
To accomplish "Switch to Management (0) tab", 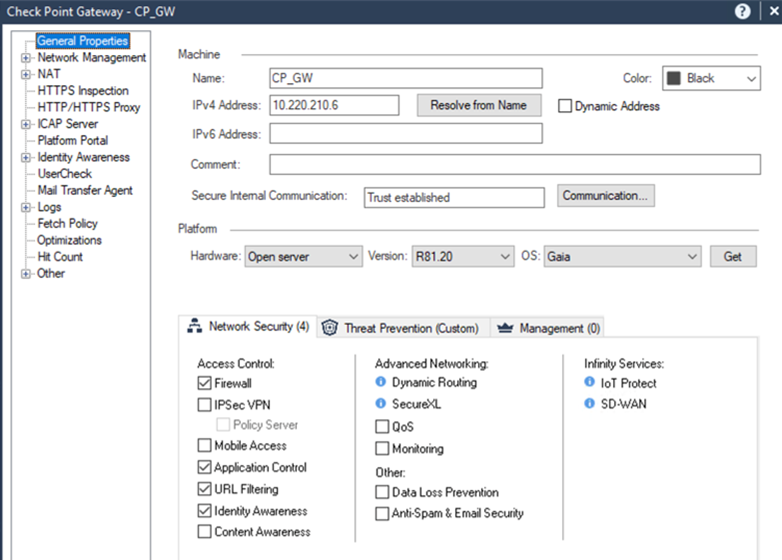I will [x=547, y=328].
